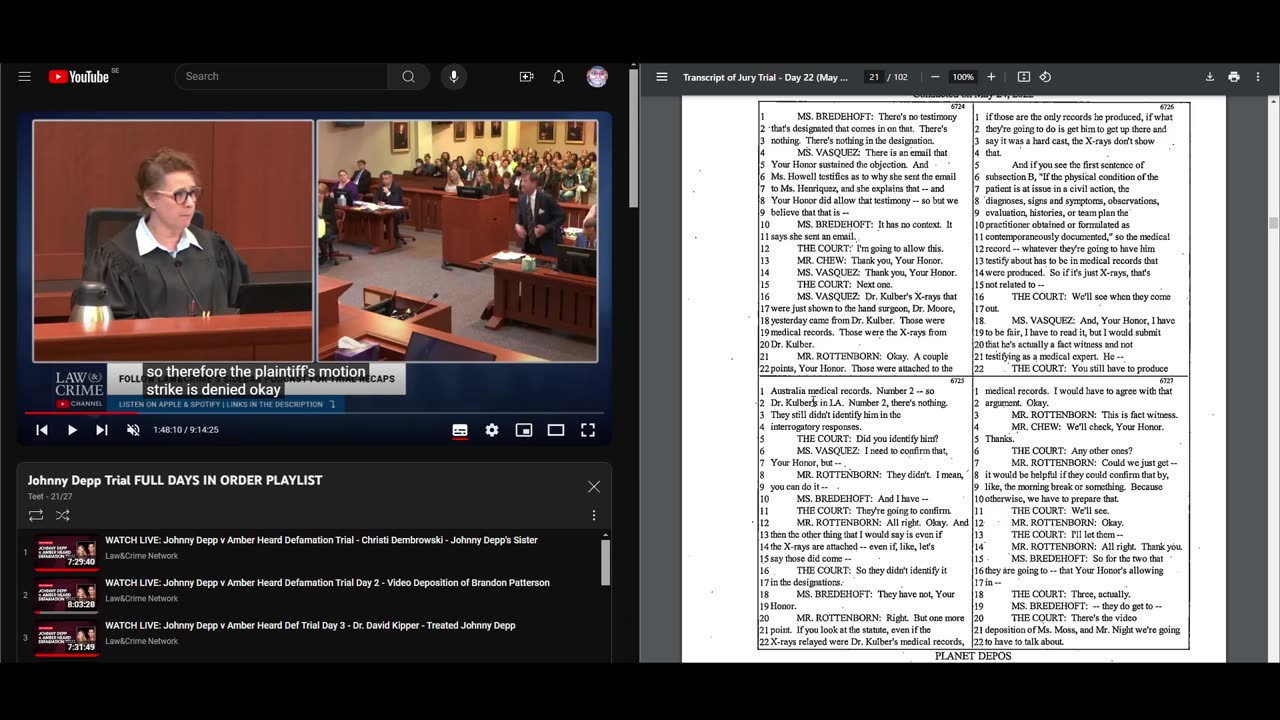Viewport: 1280px width, 720px height.
Task: Unmute the video volume
Action: click(133, 430)
